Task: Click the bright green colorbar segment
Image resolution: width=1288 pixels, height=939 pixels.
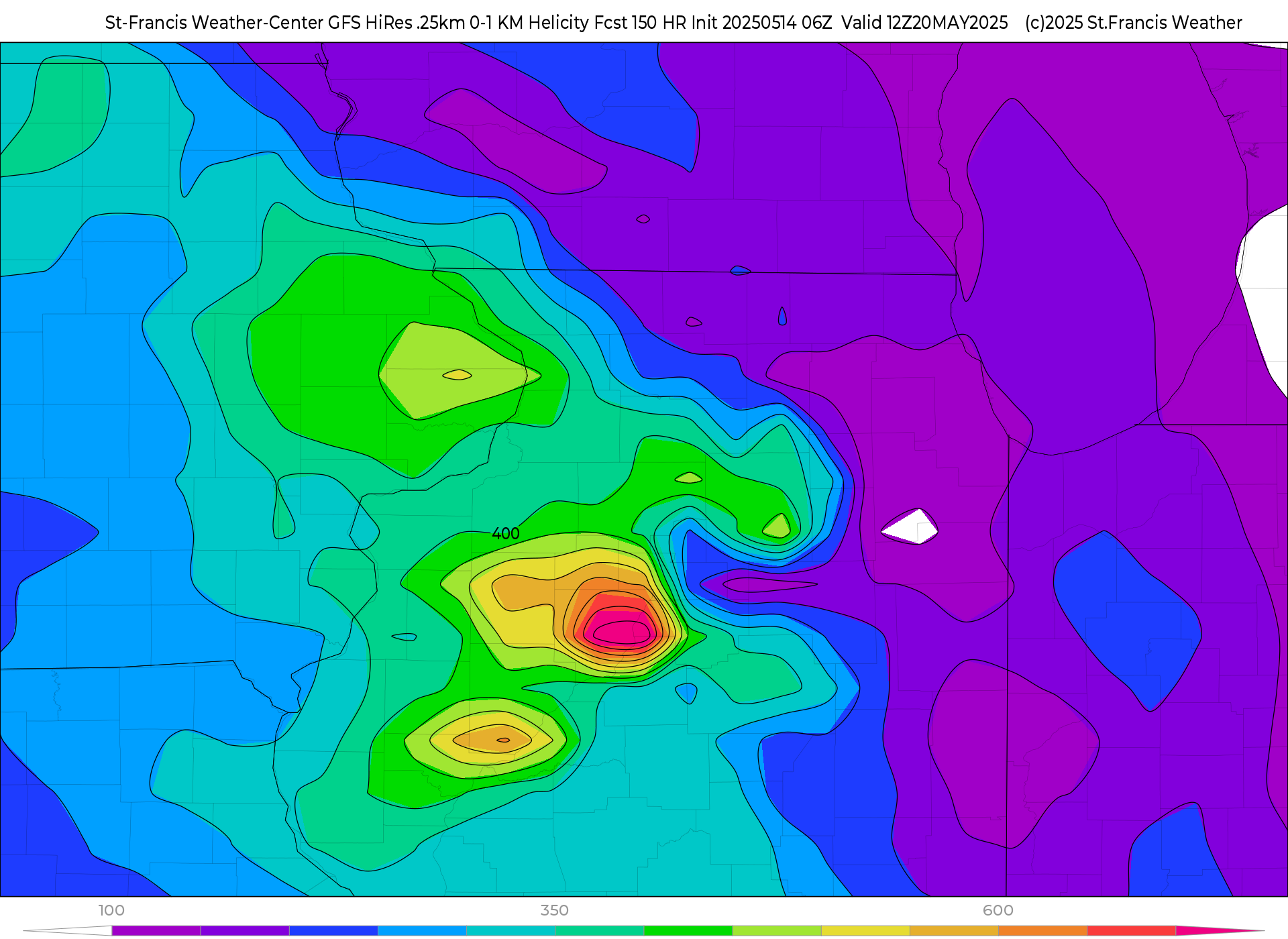Action: tap(688, 931)
